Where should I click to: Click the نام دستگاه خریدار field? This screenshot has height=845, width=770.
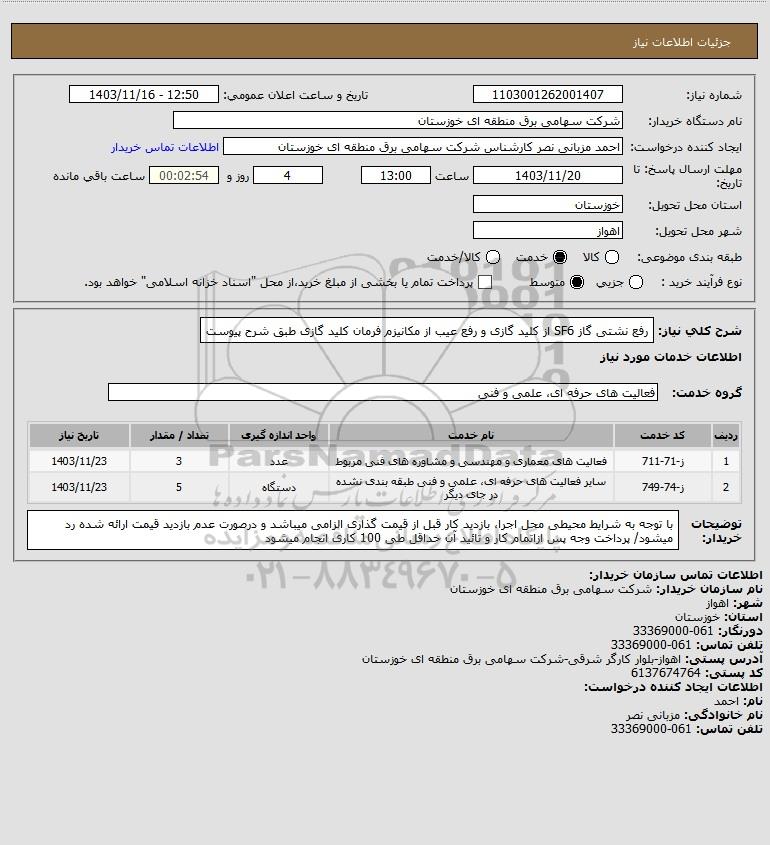pyautogui.click(x=398, y=121)
